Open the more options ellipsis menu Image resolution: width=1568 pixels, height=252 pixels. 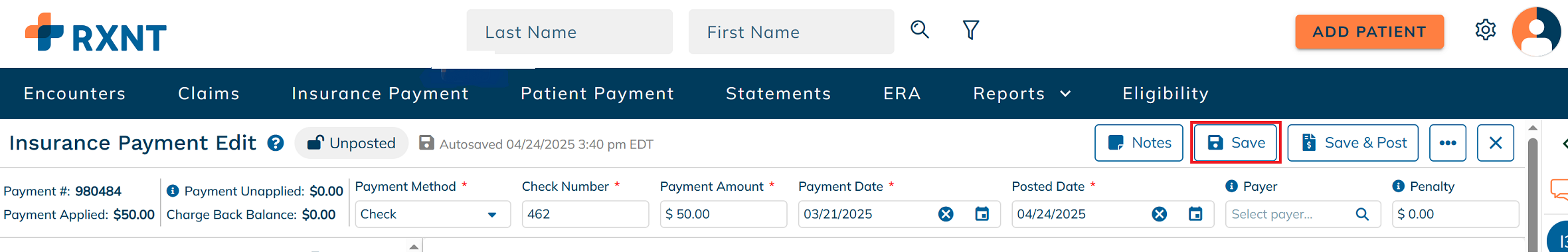tap(1448, 143)
